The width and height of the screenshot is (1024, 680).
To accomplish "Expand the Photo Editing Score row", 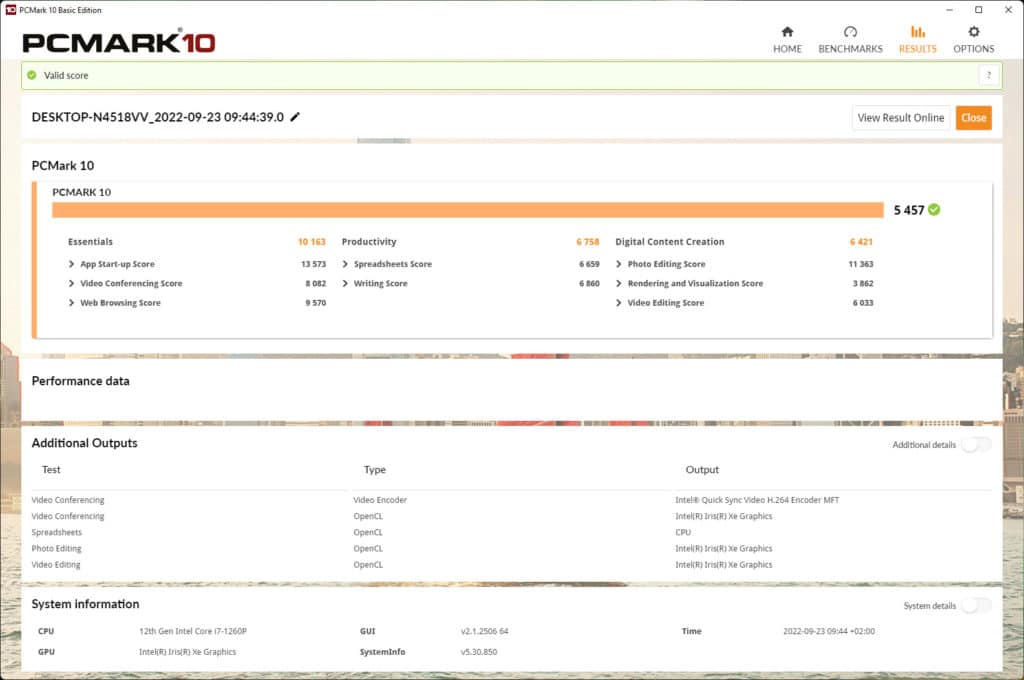I will (x=618, y=264).
